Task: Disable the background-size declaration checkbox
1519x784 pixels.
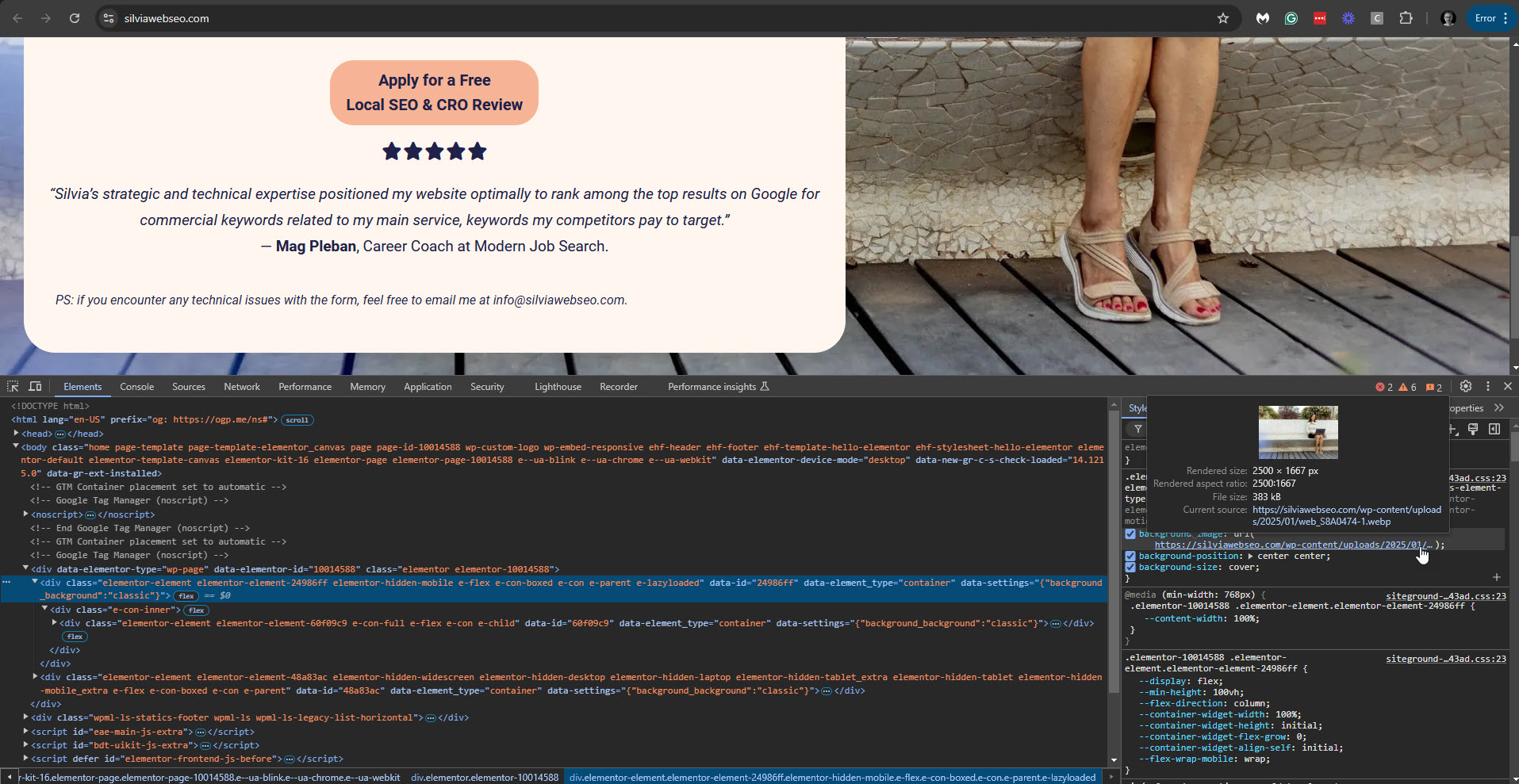Action: point(1130,568)
